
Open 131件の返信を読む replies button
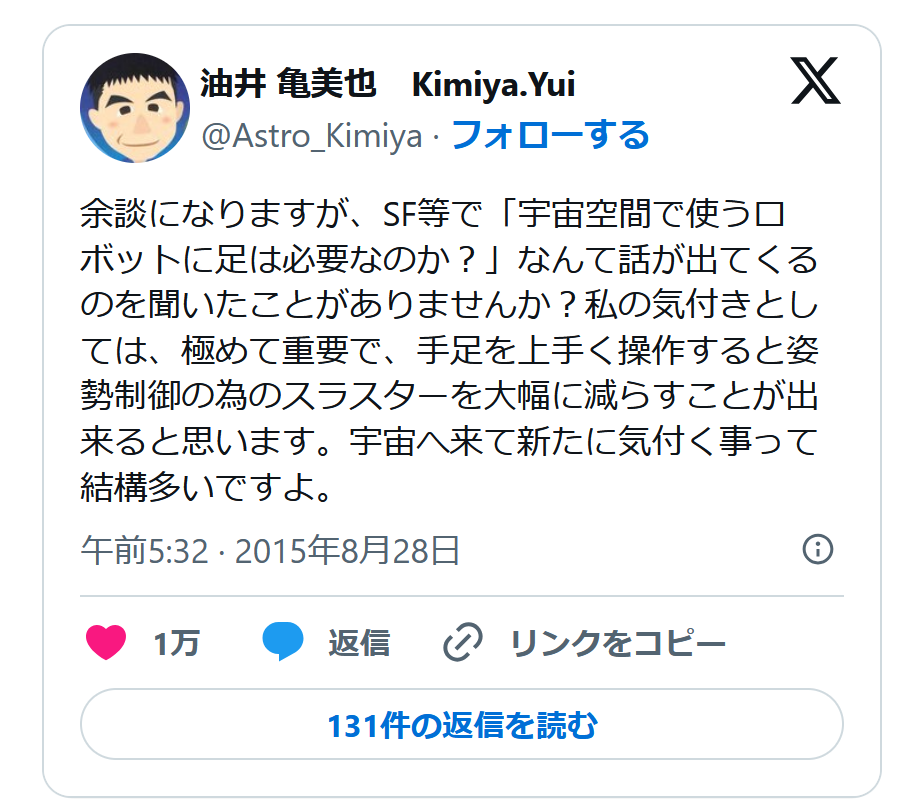coord(462,725)
